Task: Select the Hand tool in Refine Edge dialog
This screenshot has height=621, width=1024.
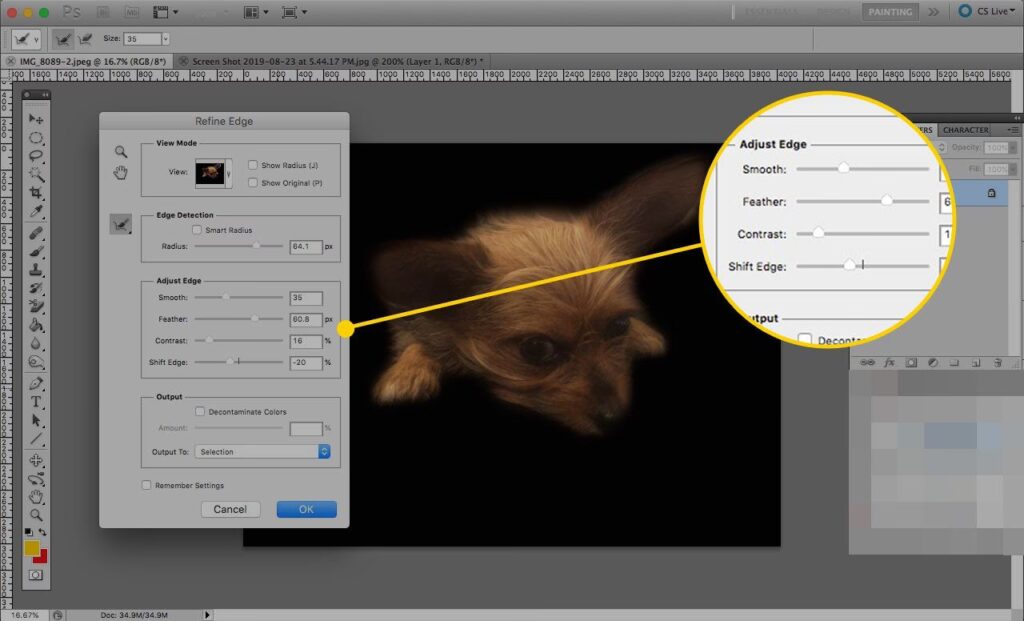Action: point(120,173)
